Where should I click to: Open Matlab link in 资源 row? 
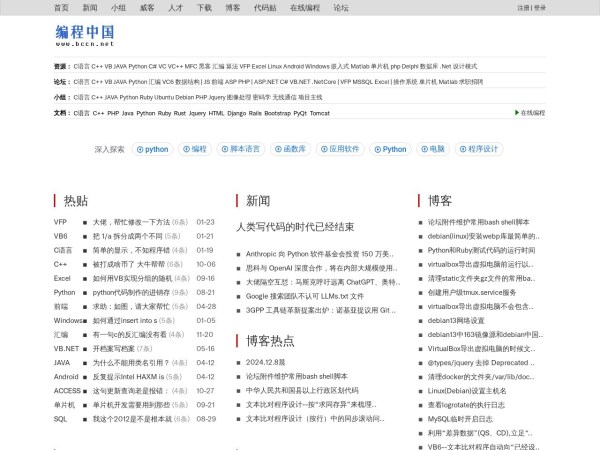[360, 67]
